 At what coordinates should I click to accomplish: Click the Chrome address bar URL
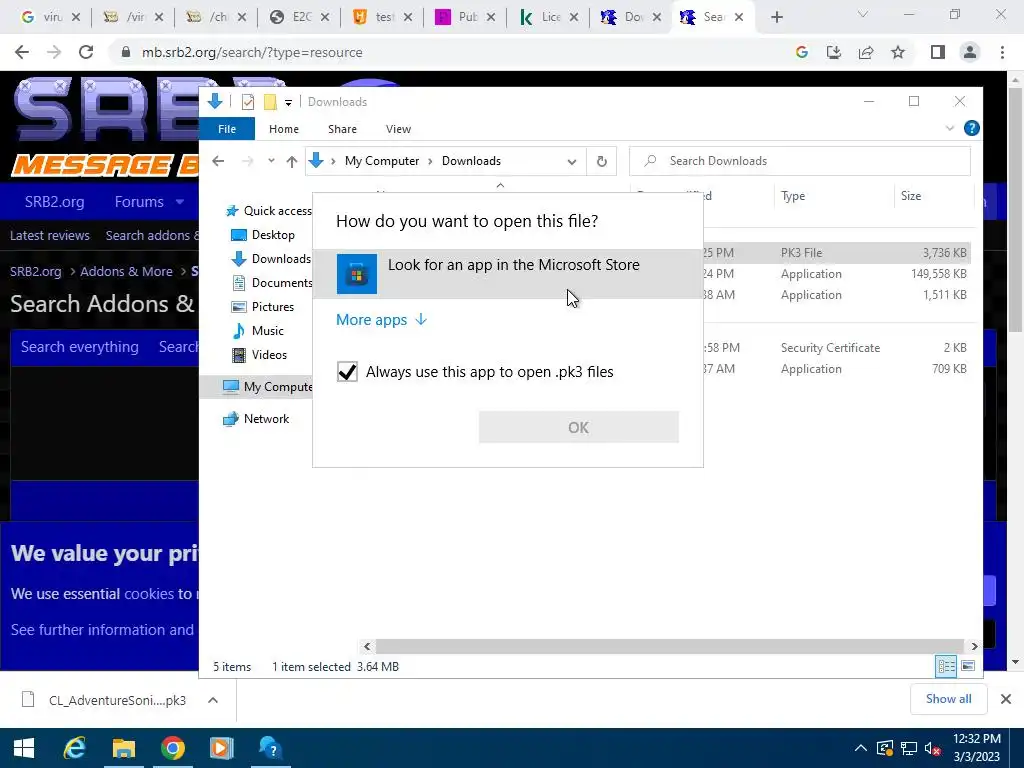pyautogui.click(x=252, y=52)
